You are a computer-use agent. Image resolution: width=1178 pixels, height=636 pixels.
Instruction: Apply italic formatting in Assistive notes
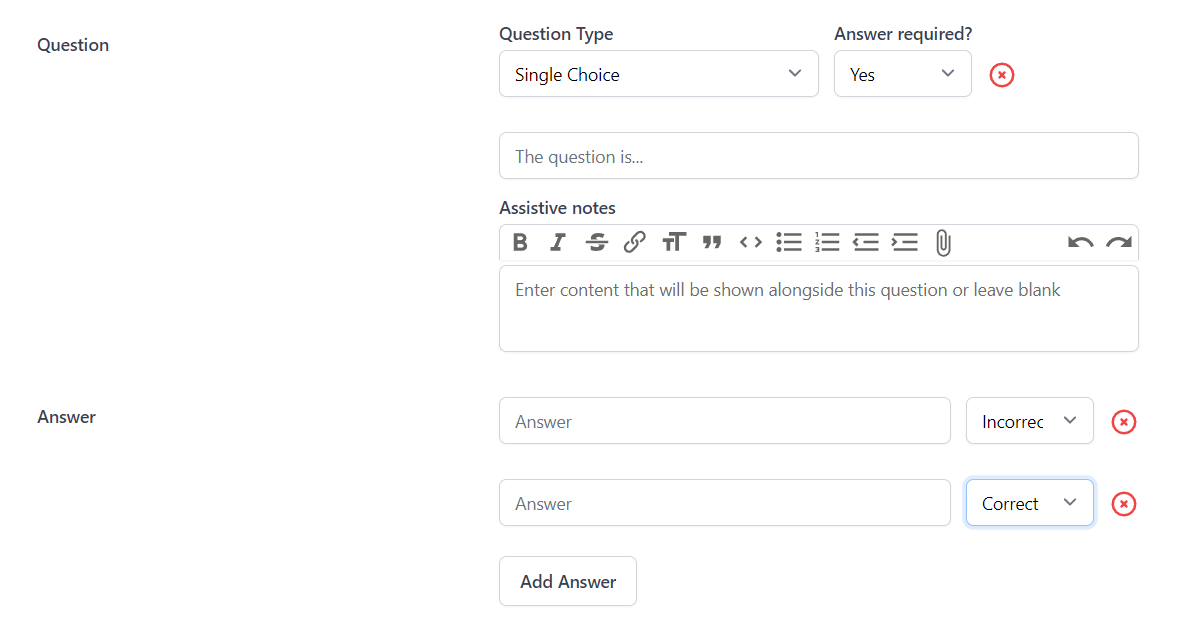[x=557, y=243]
